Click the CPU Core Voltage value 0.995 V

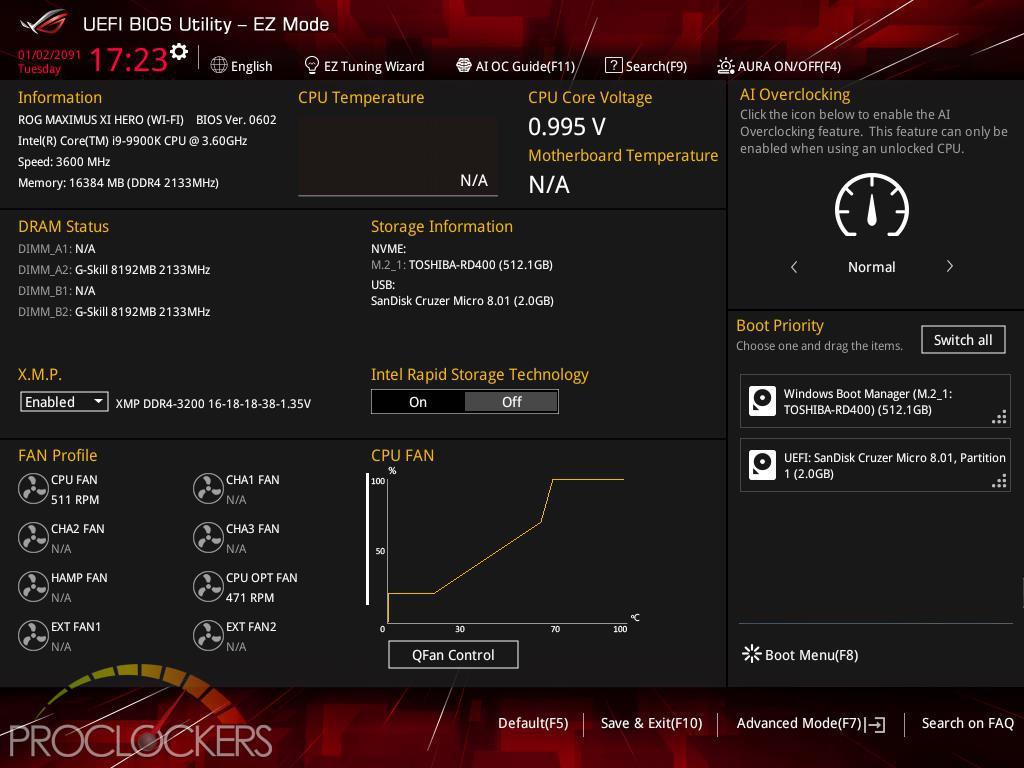tap(567, 127)
